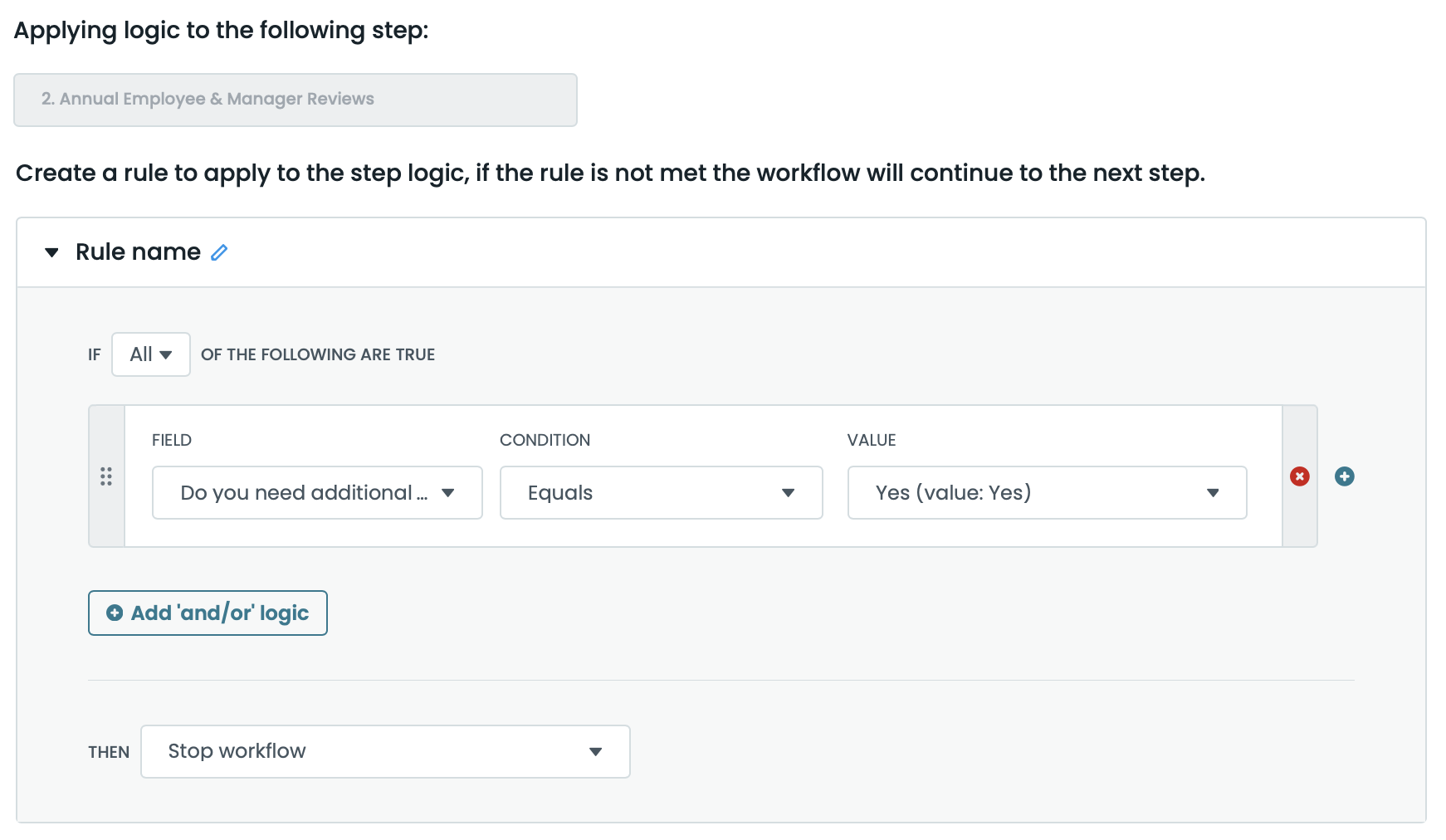Click the 'Rule name' title text

point(138,252)
